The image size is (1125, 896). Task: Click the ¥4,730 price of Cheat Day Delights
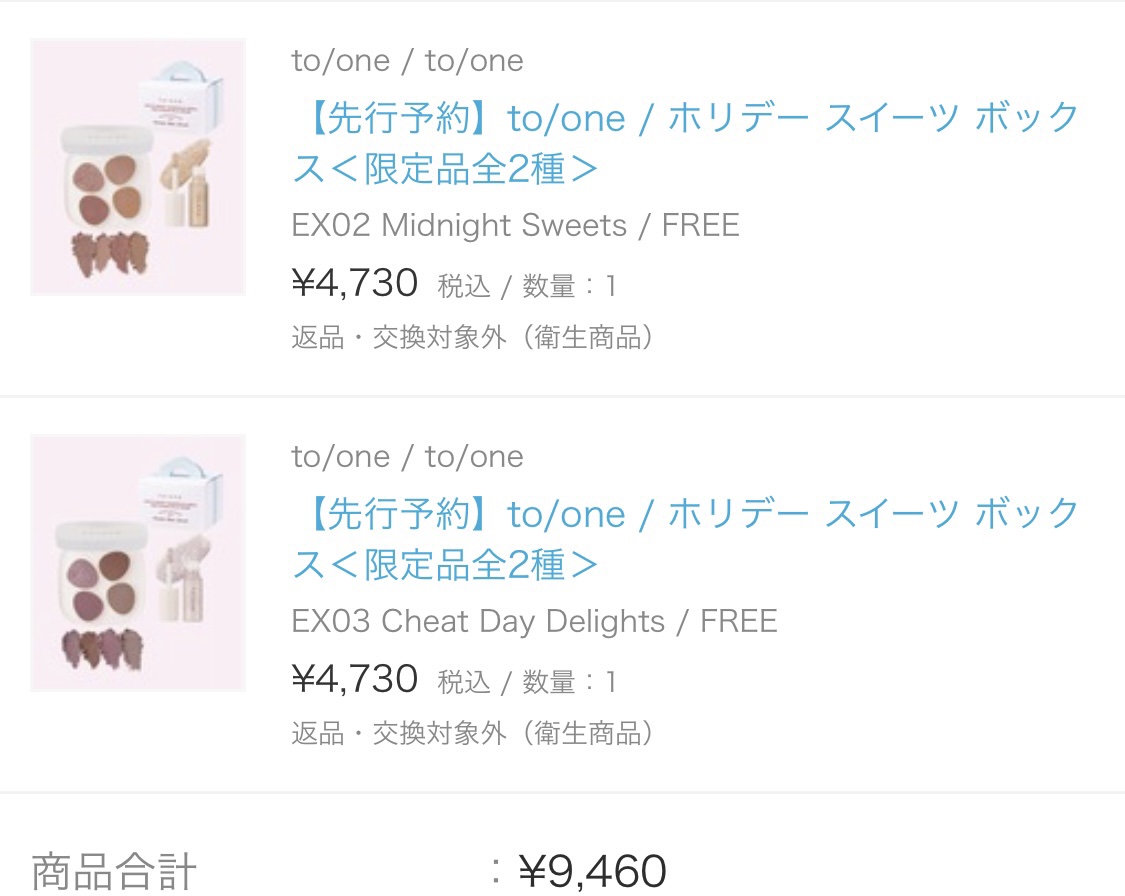[x=354, y=679]
